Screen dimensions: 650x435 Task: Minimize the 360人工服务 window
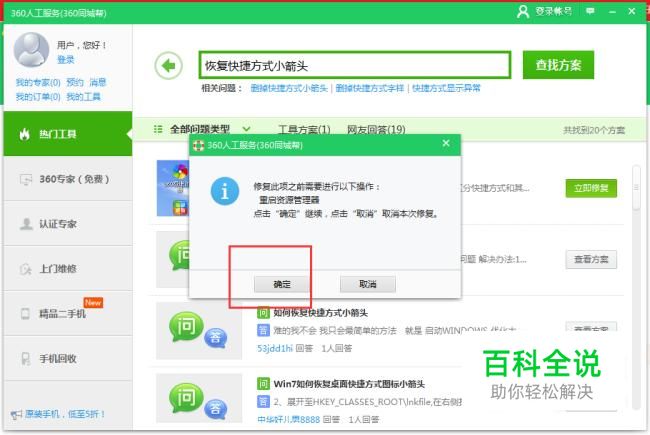[612, 12]
